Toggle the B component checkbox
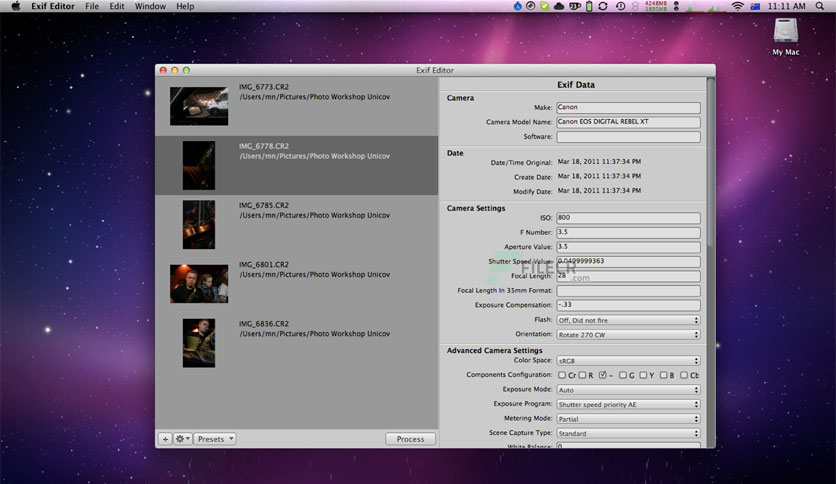The height and width of the screenshot is (484, 836). 663,375
